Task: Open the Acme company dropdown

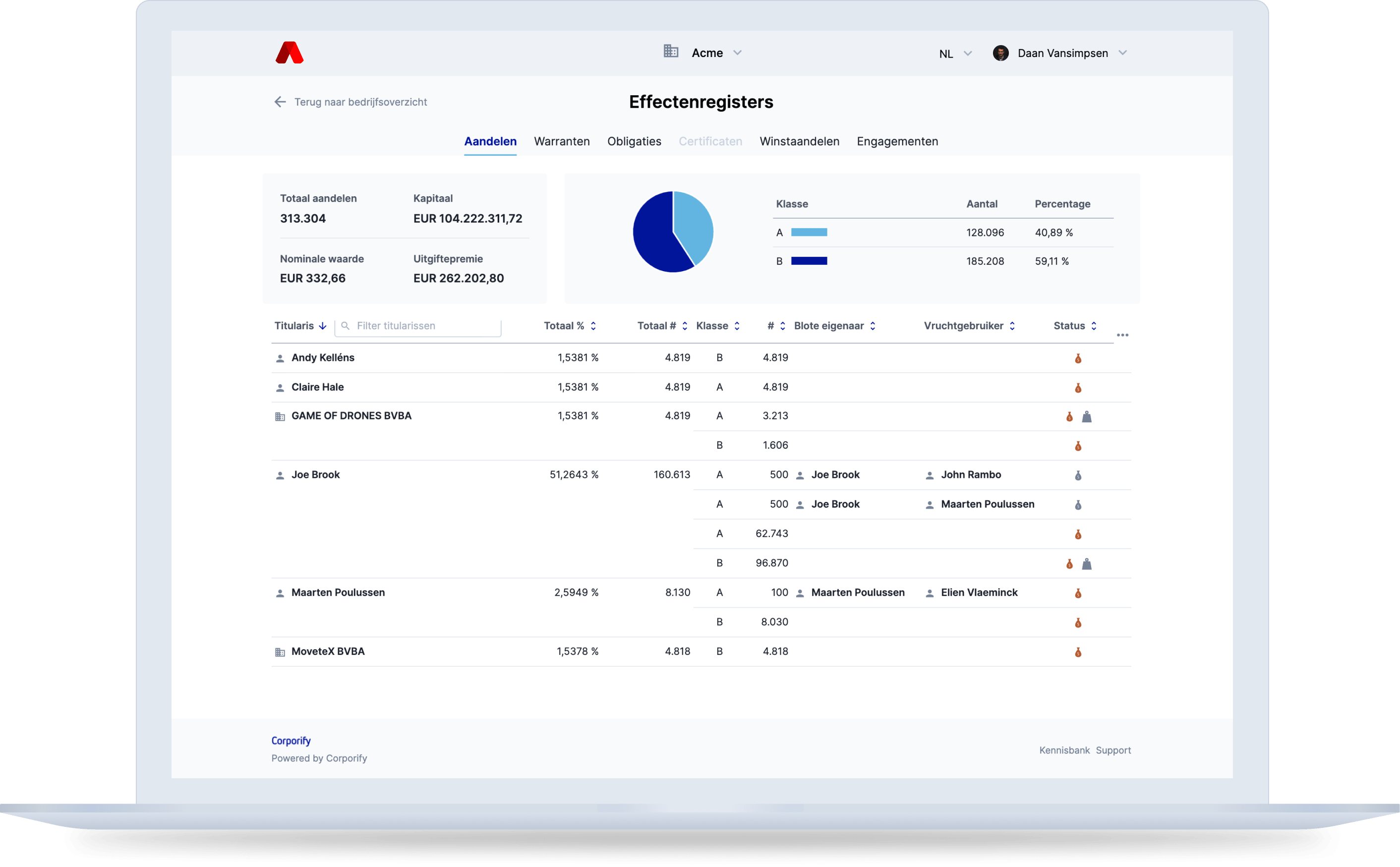Action: pyautogui.click(x=717, y=53)
